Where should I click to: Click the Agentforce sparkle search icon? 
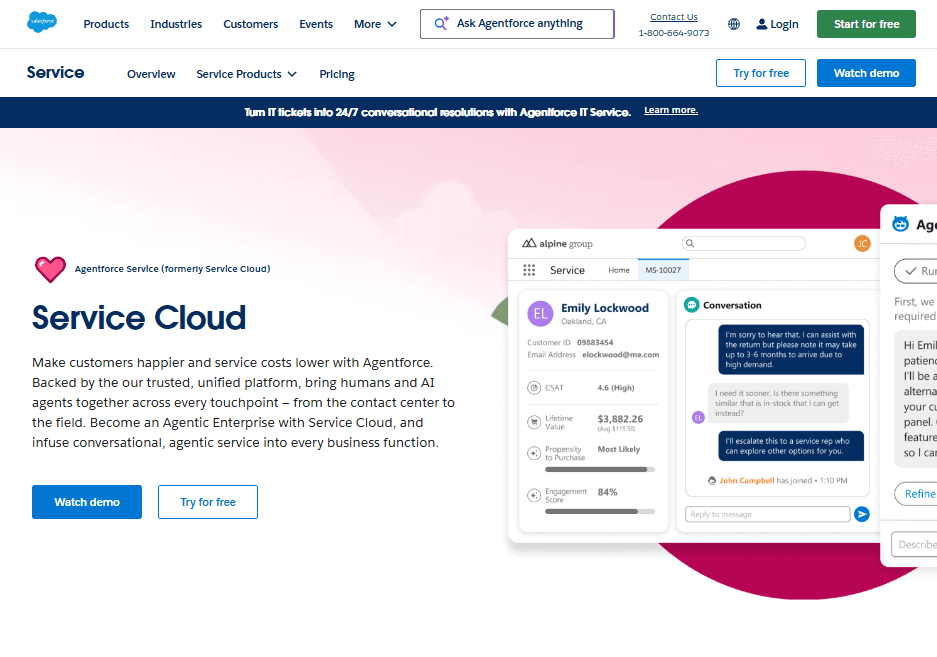tap(441, 23)
